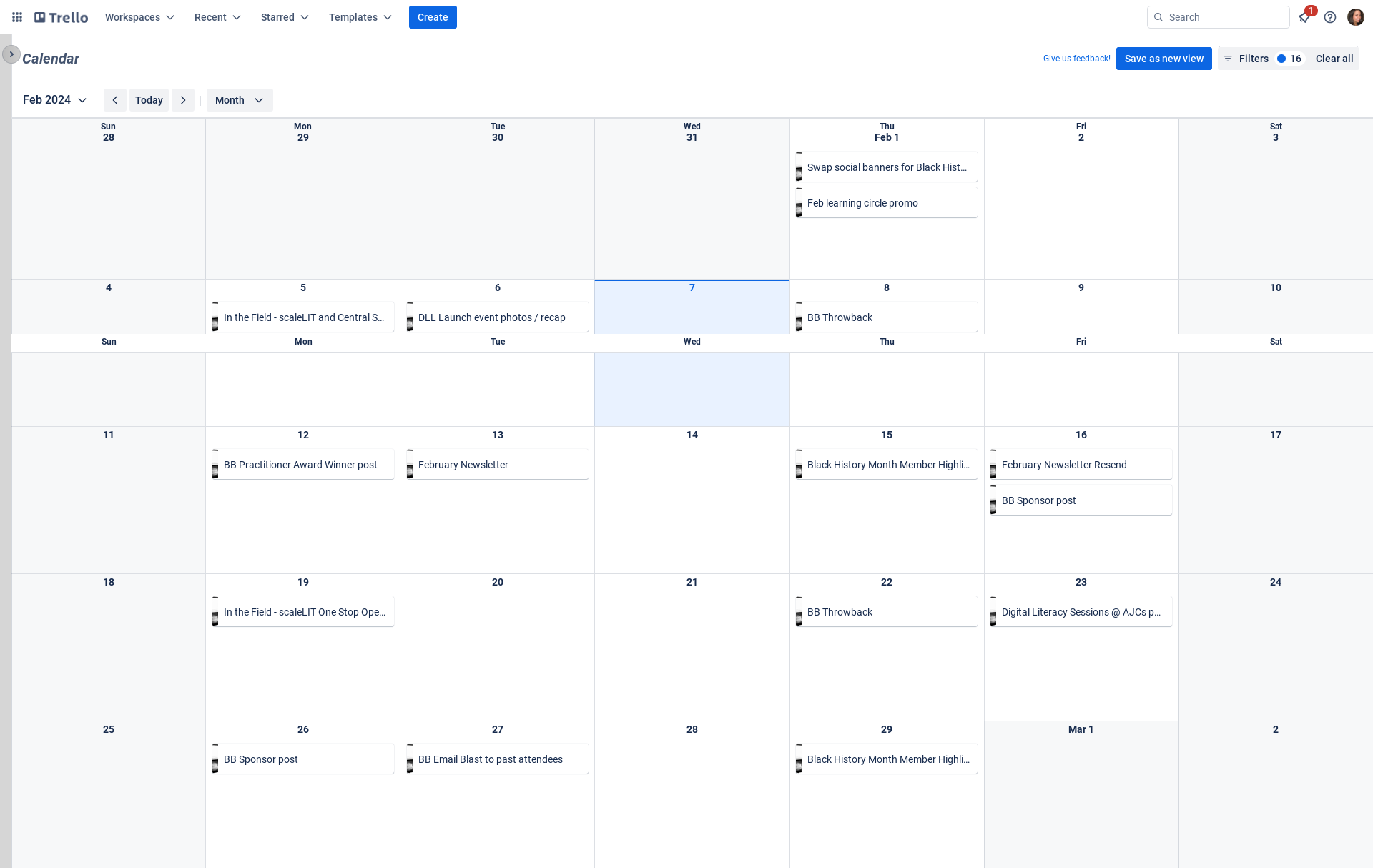1373x868 pixels.
Task: Click the Give us feedback link
Action: point(1076,59)
